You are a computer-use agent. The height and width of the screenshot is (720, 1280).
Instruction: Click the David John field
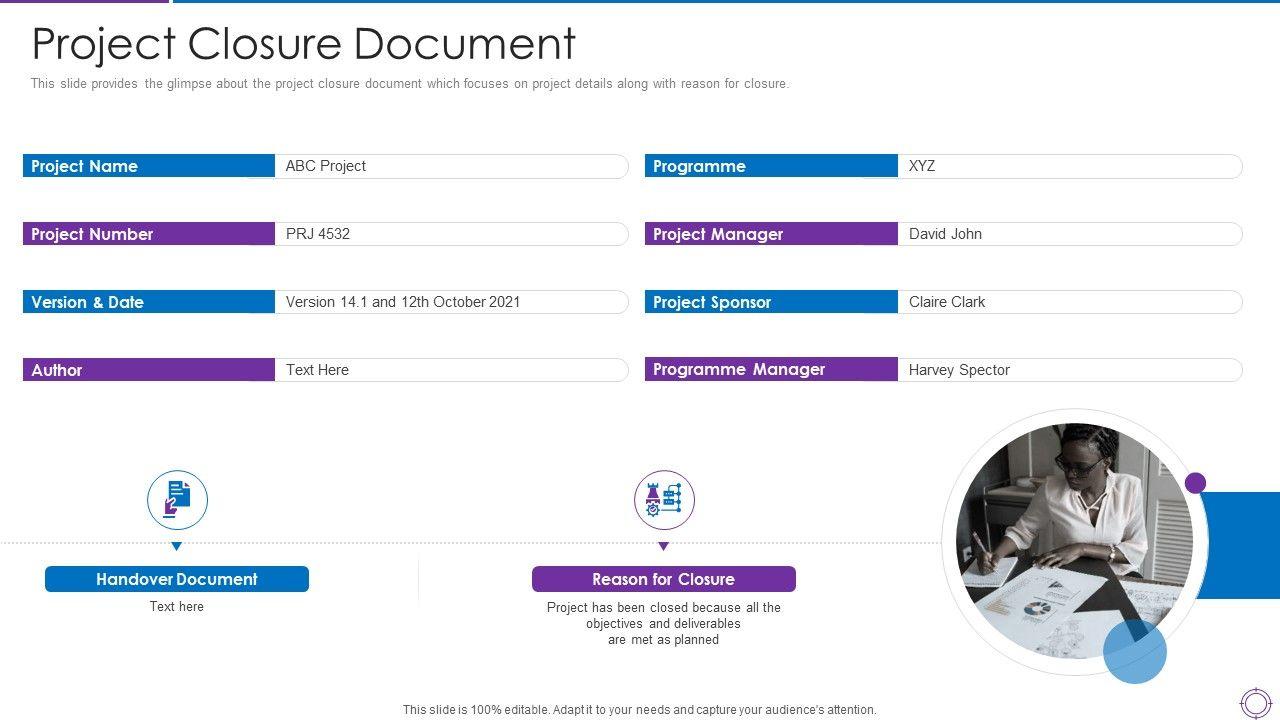coord(1070,234)
